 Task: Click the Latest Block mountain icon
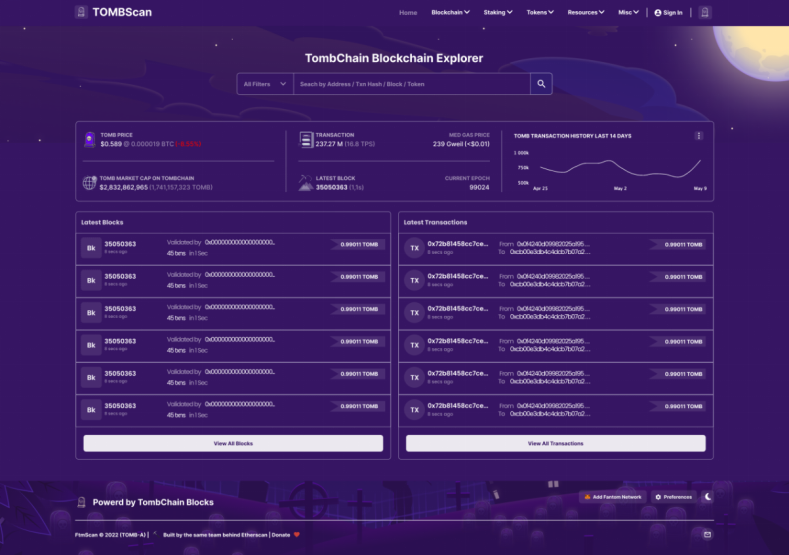coord(305,183)
